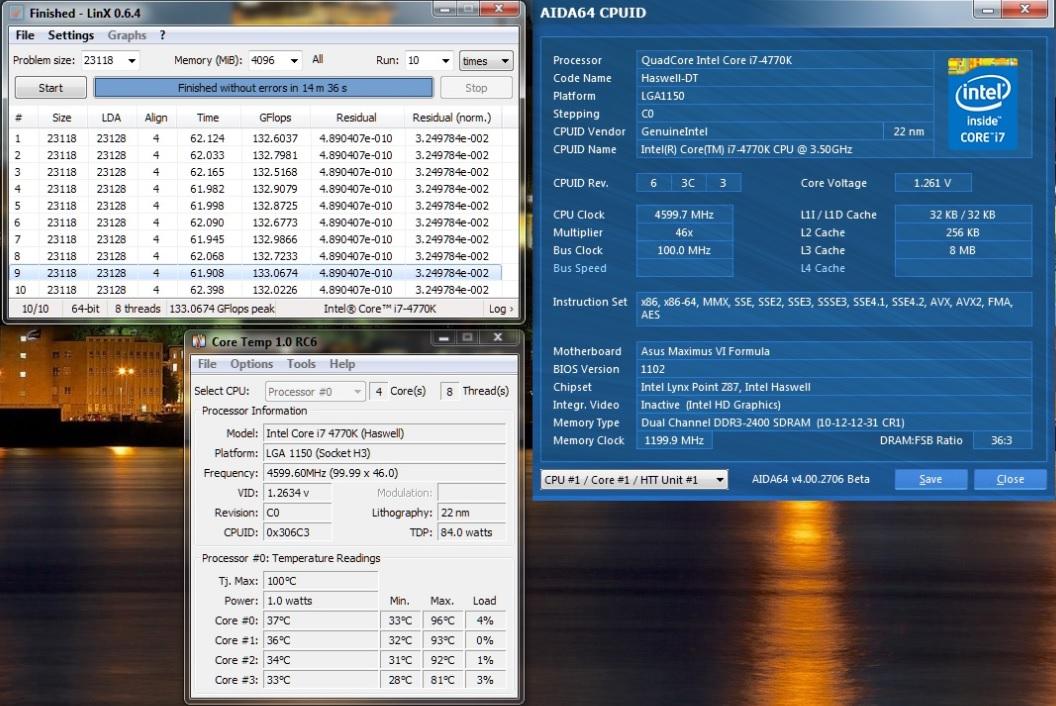Click Memory Clock value 1199.9 MHz
This screenshot has height=706, width=1056.
click(x=674, y=440)
